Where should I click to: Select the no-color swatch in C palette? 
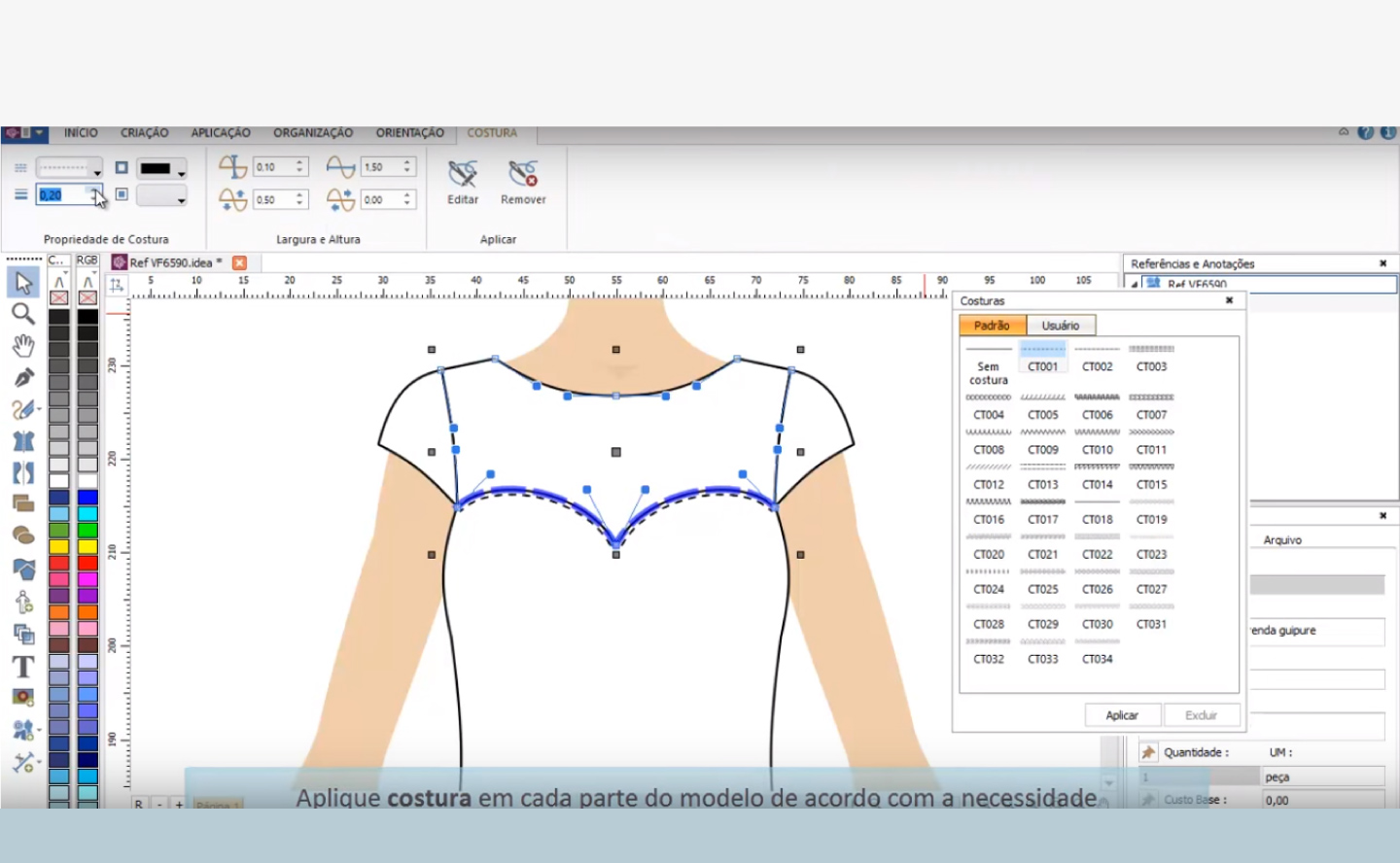coord(59,297)
